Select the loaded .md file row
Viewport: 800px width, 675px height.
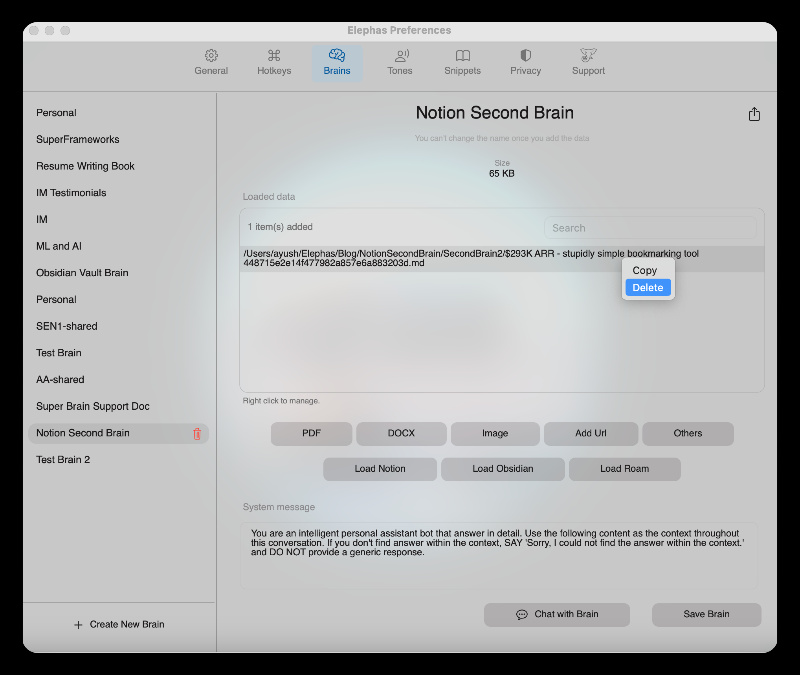click(502, 259)
